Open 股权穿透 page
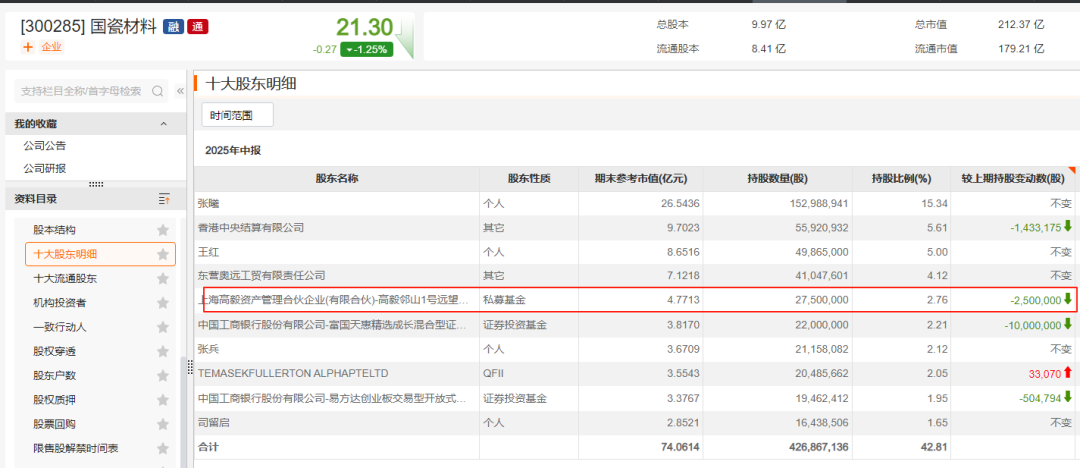The width and height of the screenshot is (1080, 468). 54,352
